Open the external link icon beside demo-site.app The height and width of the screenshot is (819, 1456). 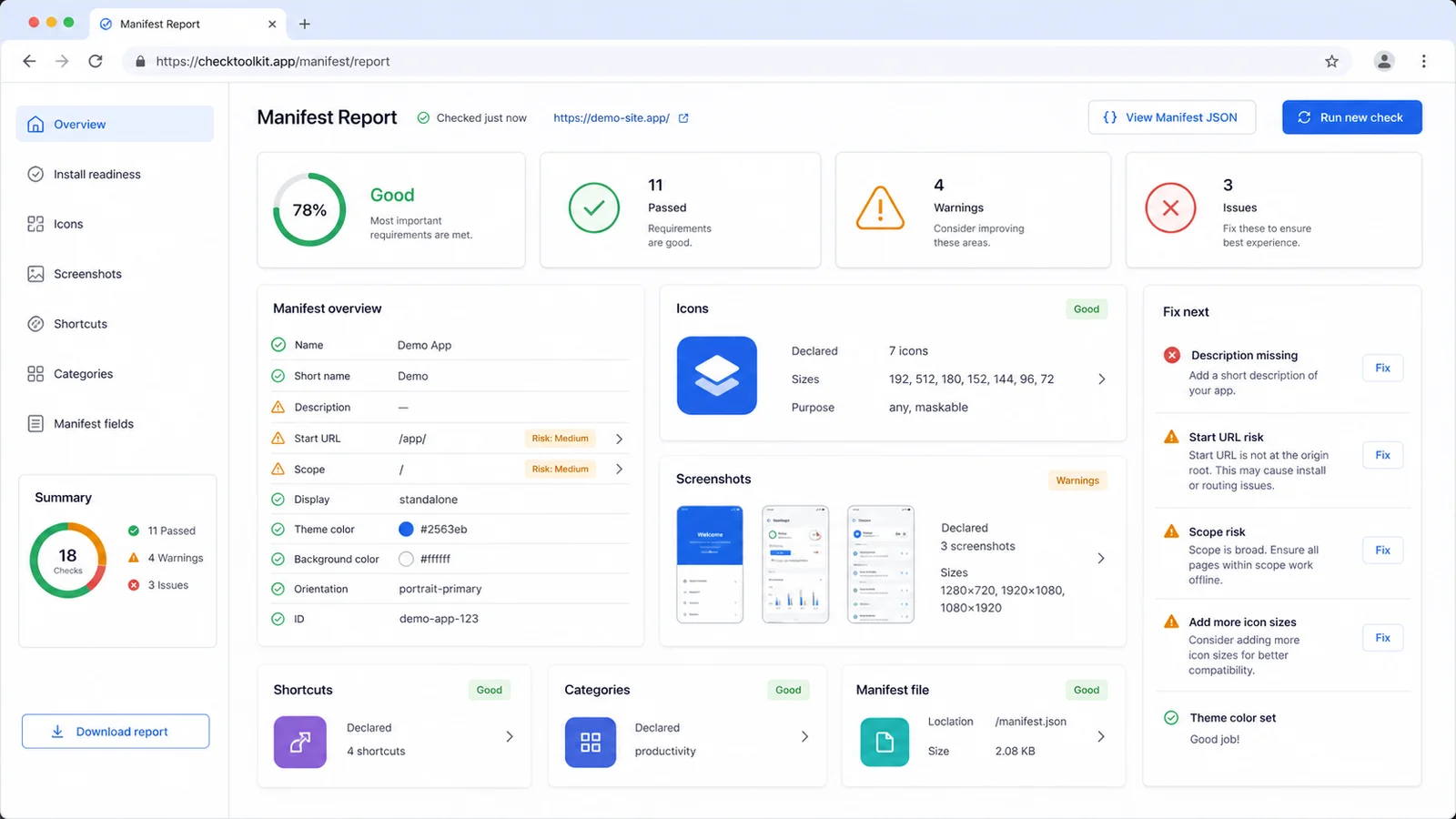pyautogui.click(x=683, y=118)
